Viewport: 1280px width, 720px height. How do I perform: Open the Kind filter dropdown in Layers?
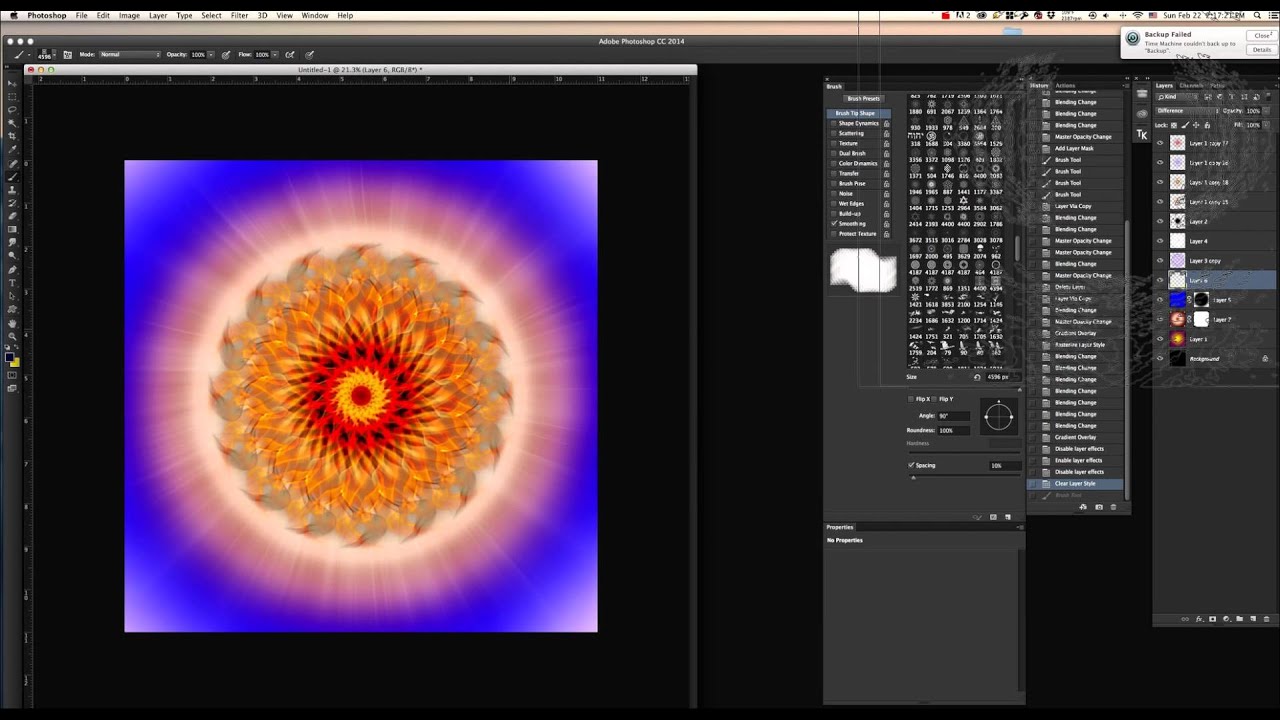click(1177, 97)
